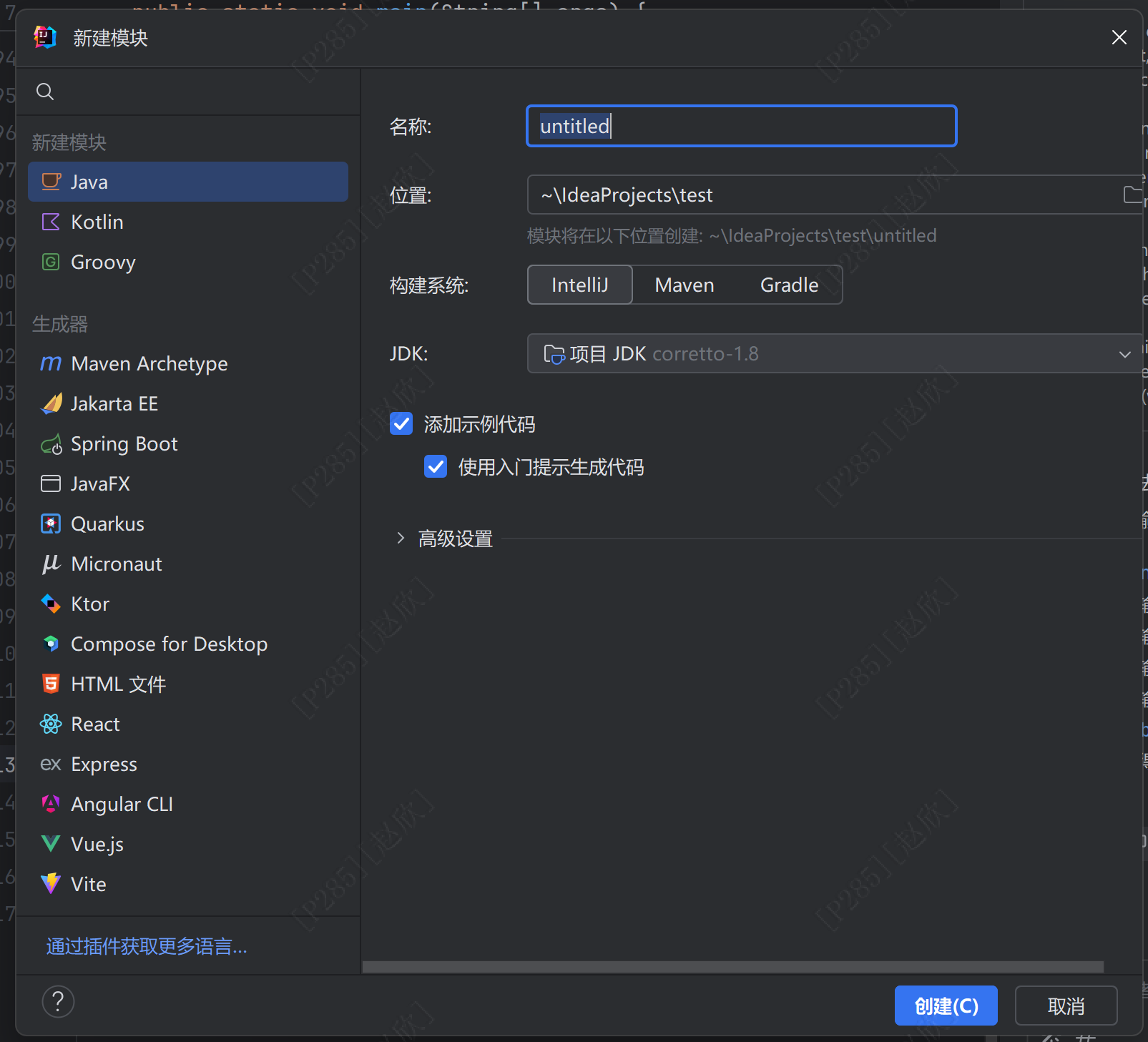The width and height of the screenshot is (1148, 1042).
Task: Select Maven build system
Action: [685, 285]
